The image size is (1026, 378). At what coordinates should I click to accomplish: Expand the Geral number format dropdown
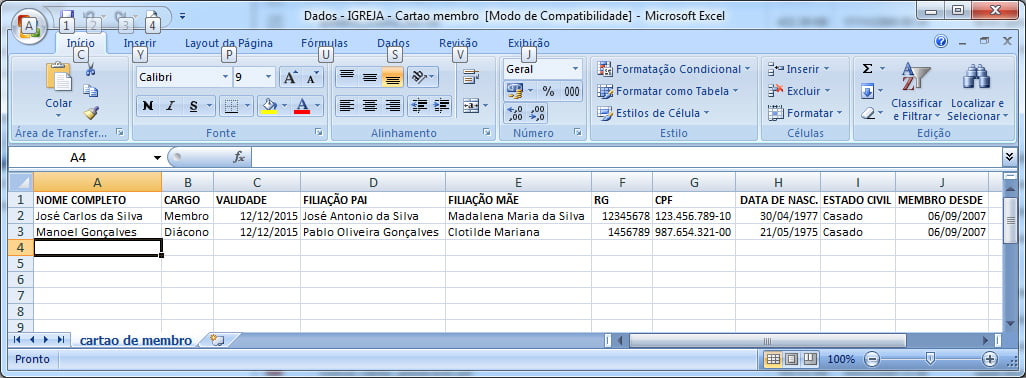coord(575,69)
